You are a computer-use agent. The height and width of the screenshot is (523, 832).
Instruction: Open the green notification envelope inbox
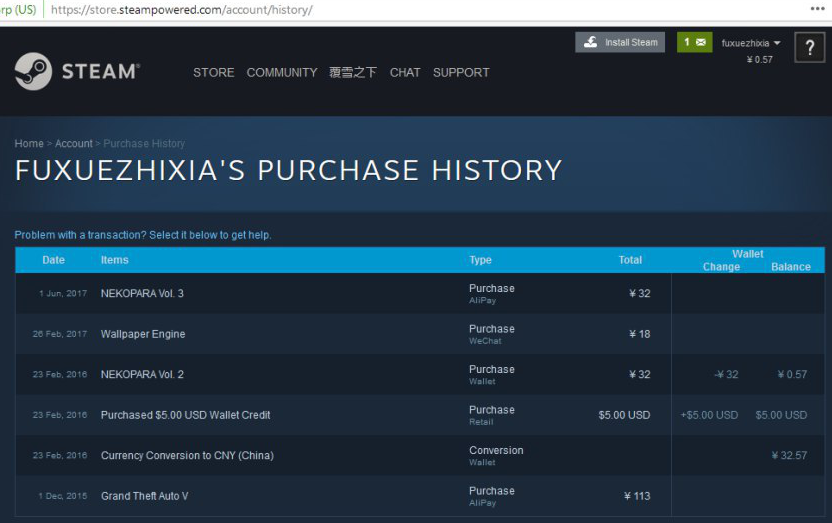click(x=694, y=42)
